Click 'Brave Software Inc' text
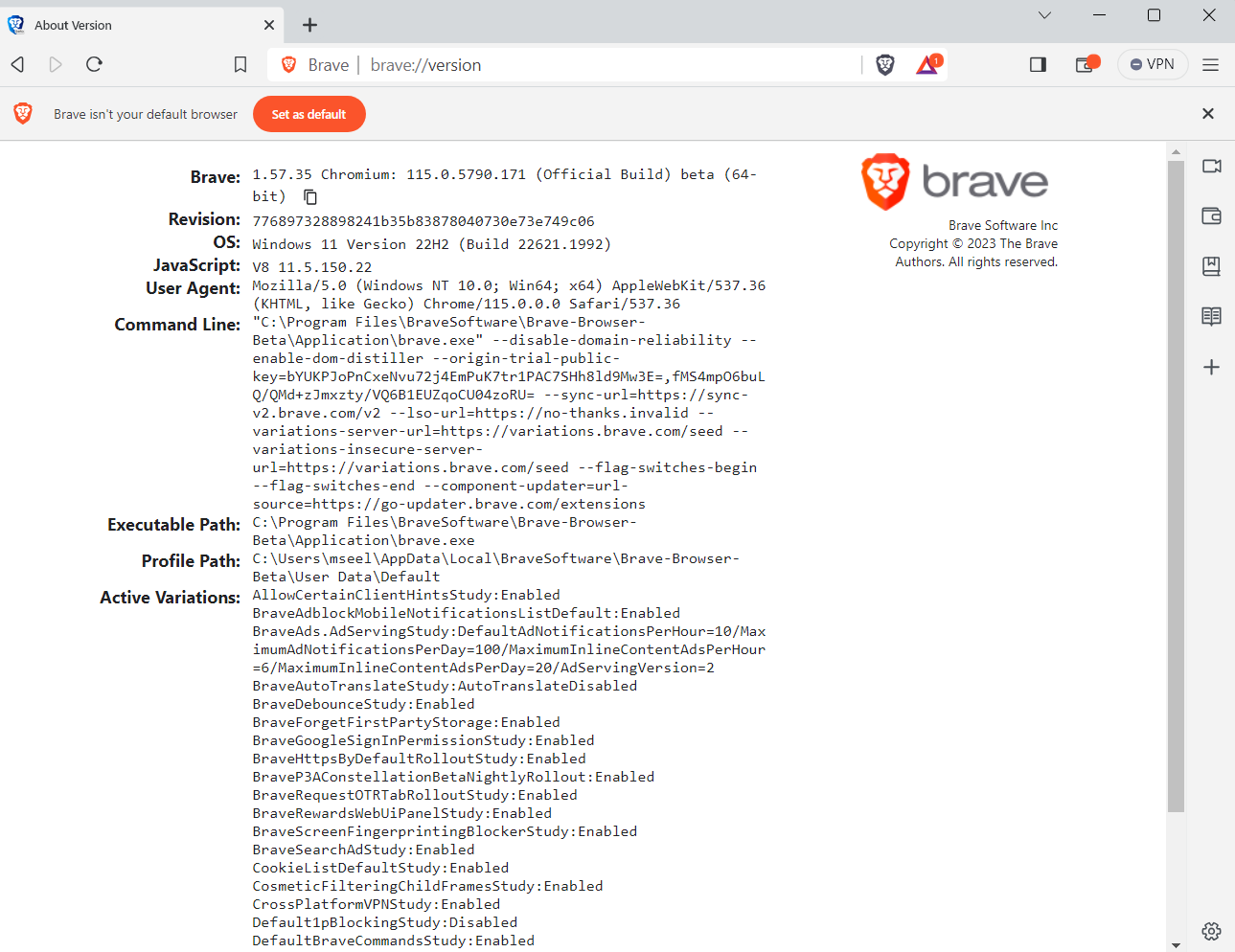 (1003, 225)
